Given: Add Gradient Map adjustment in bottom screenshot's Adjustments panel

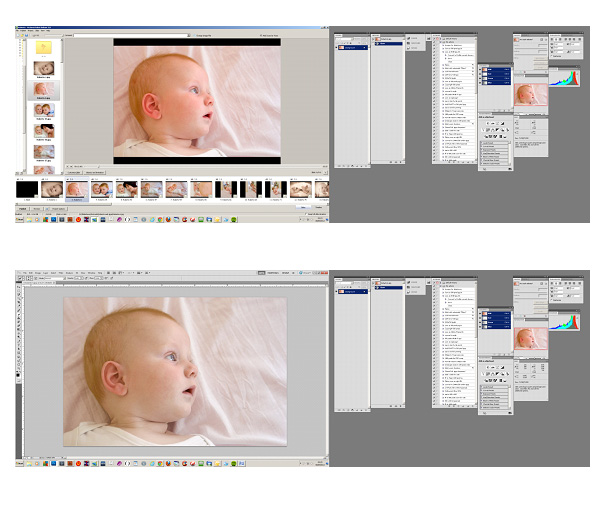Looking at the screenshot, I should pos(501,381).
